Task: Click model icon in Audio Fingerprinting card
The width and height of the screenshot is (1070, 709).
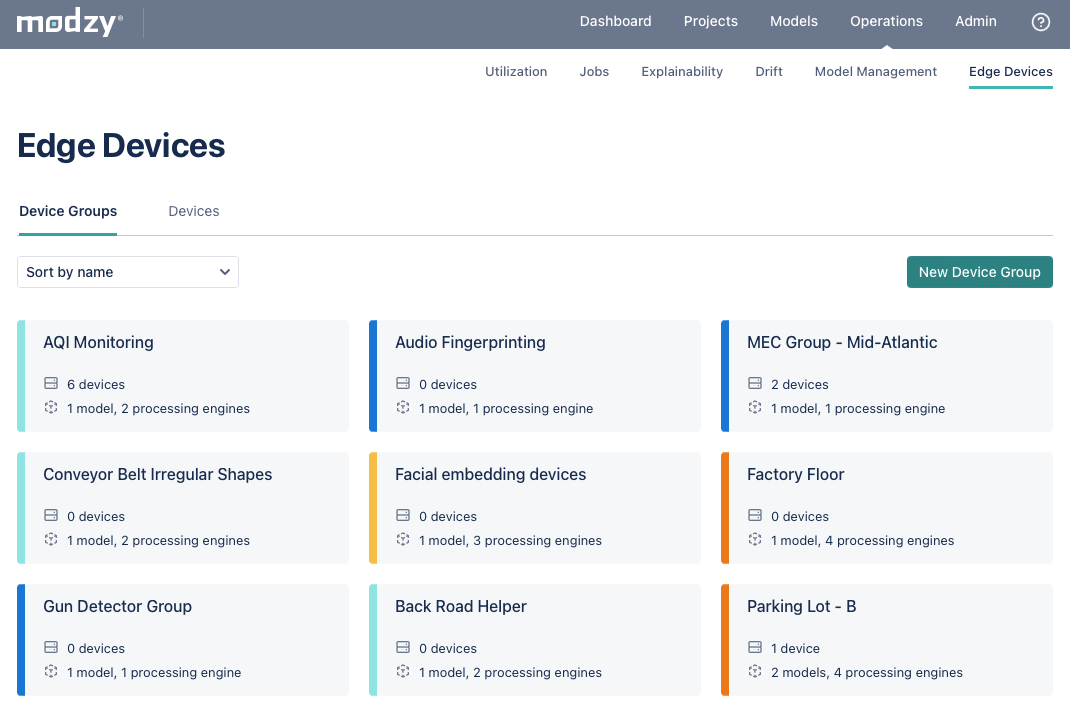Action: pos(403,407)
